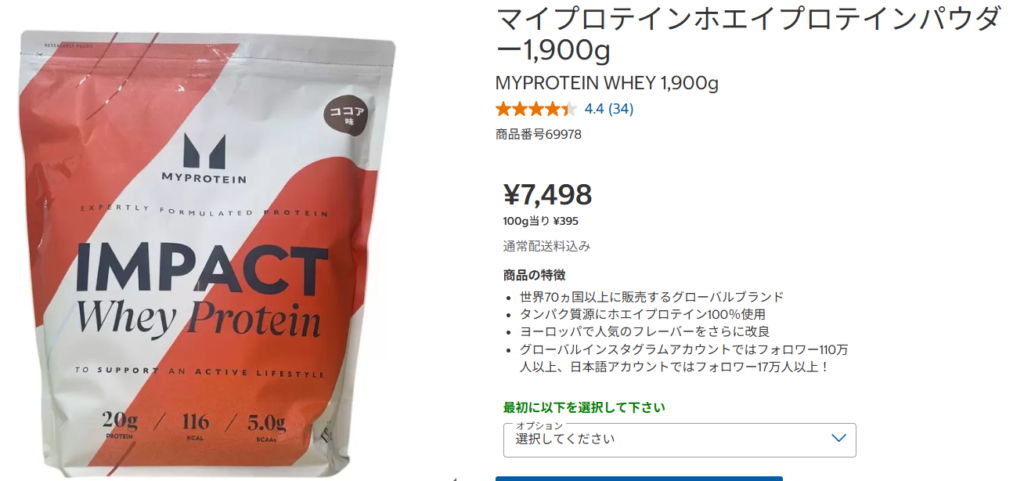Click the ¥7,498 price
The image size is (1024, 481).
click(x=547, y=194)
